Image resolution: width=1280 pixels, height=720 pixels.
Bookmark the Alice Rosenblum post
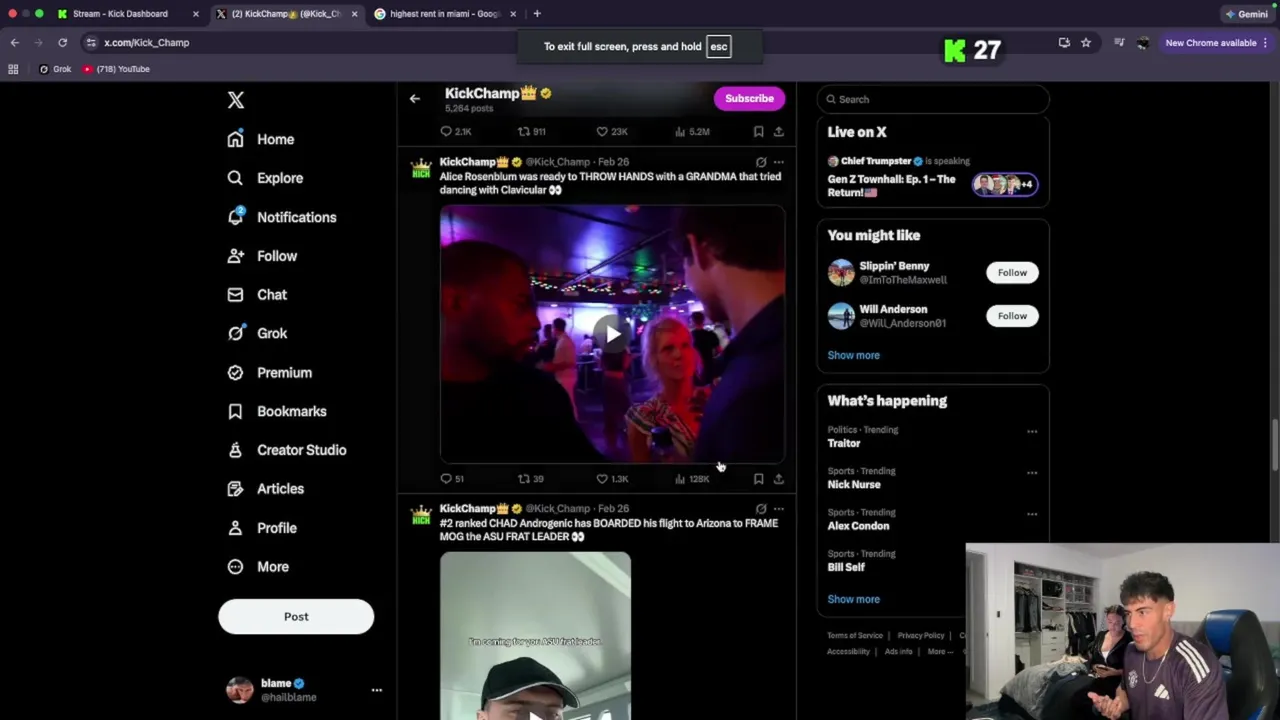[x=758, y=479]
